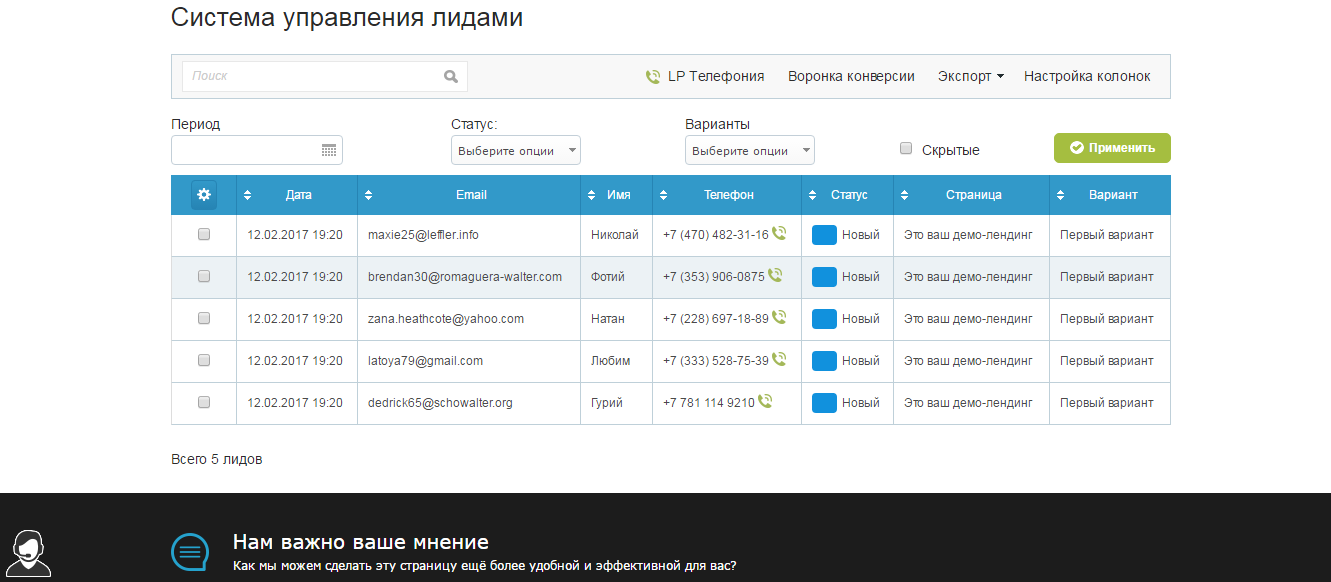Click the phone icon next to LP Телефония
Image resolution: width=1331 pixels, height=582 pixels.
(x=654, y=75)
